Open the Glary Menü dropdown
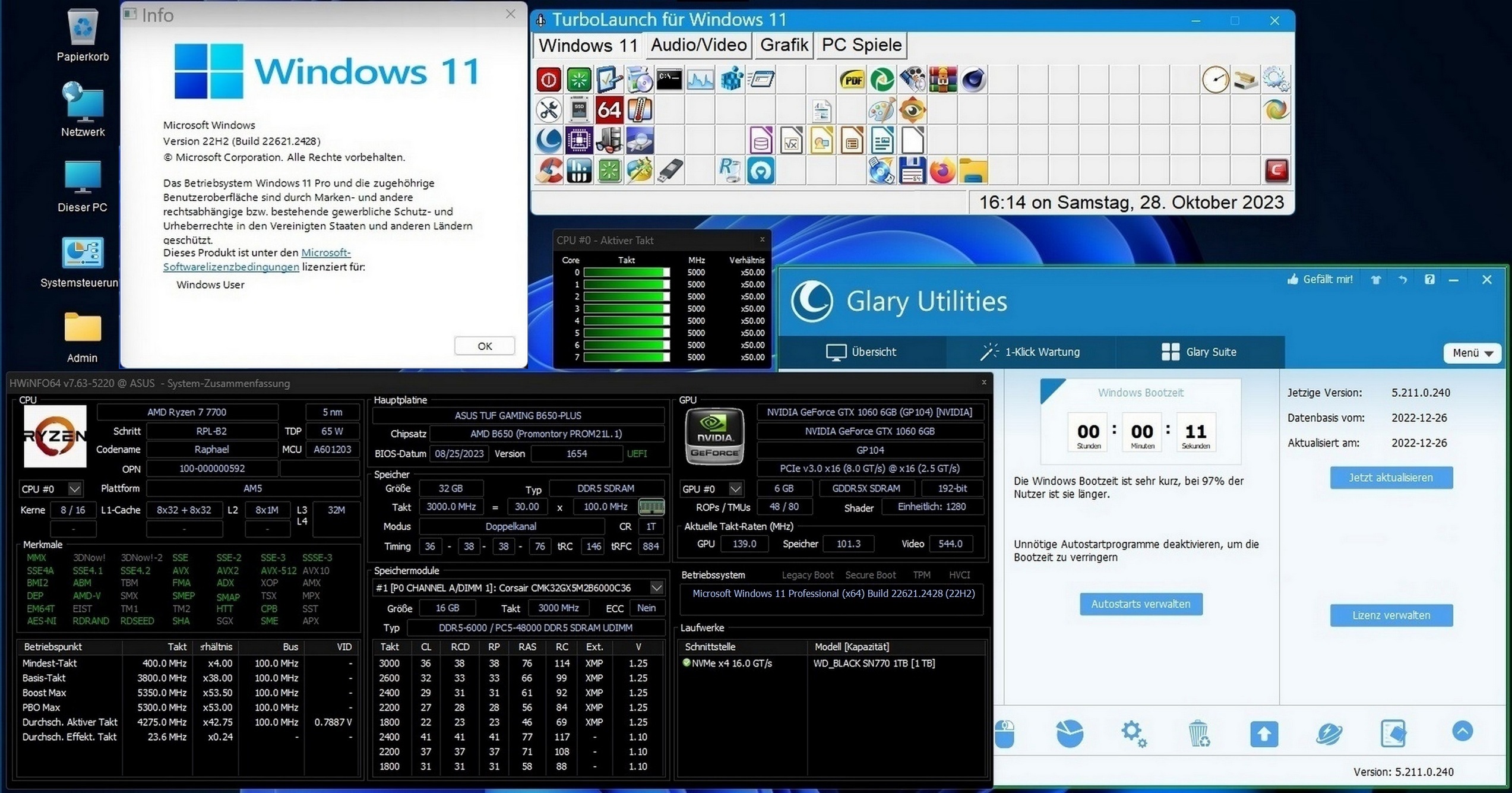The width and height of the screenshot is (1512, 793). coord(1472,353)
